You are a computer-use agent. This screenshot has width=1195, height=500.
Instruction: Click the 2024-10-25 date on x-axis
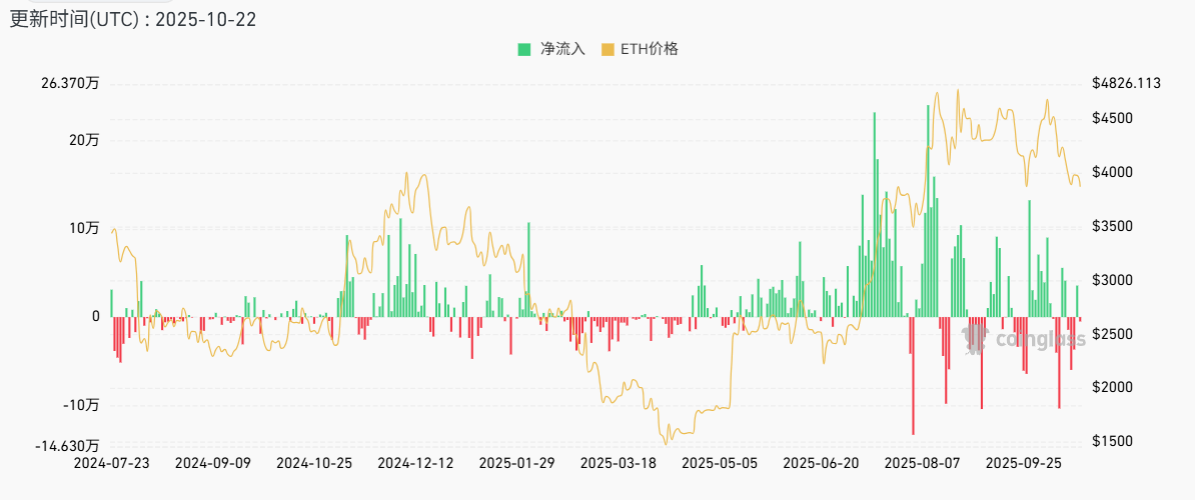tap(313, 464)
